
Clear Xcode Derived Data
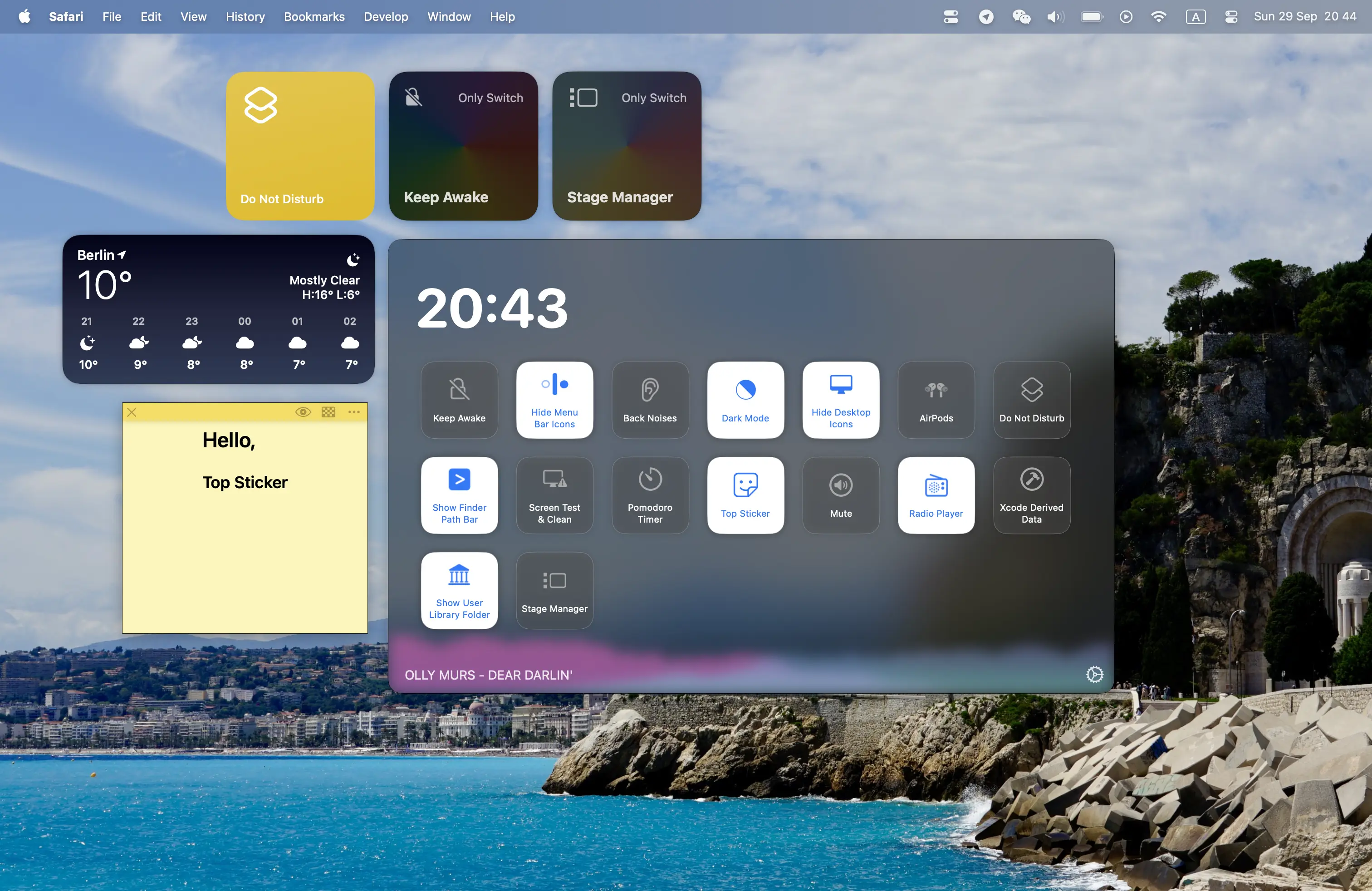[1031, 494]
